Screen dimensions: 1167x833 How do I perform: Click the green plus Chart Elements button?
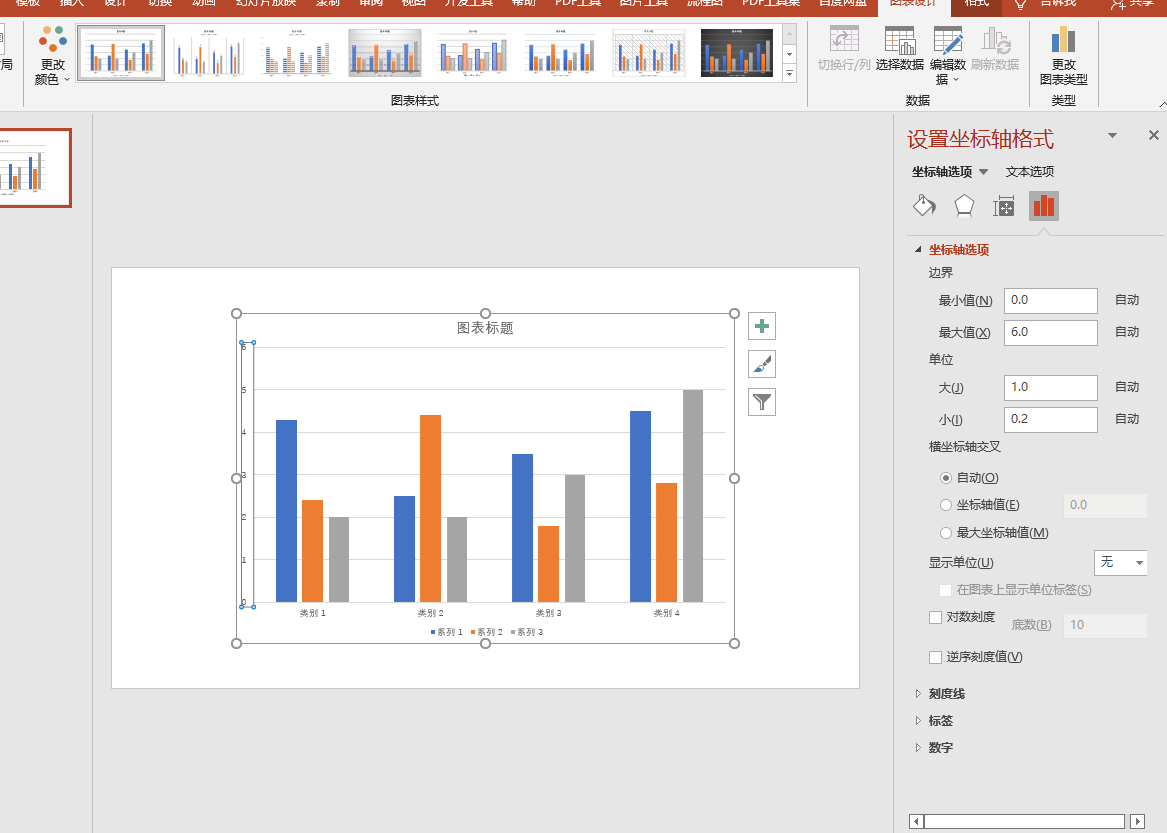tap(761, 326)
